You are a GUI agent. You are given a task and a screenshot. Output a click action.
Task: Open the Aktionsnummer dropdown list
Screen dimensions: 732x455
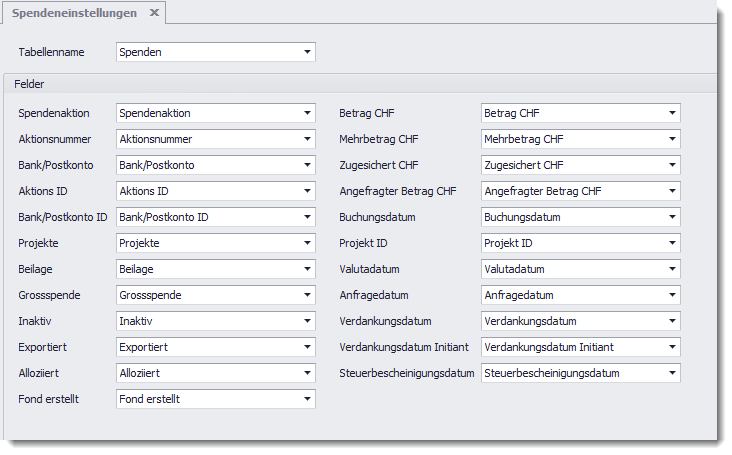pyautogui.click(x=306, y=139)
